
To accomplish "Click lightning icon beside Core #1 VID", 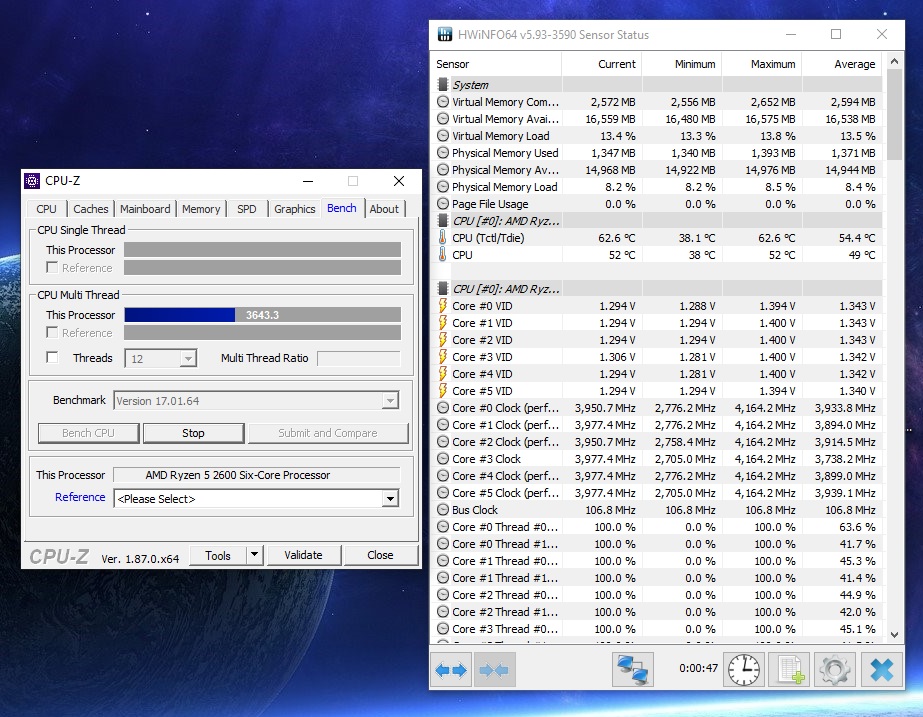I will (443, 323).
